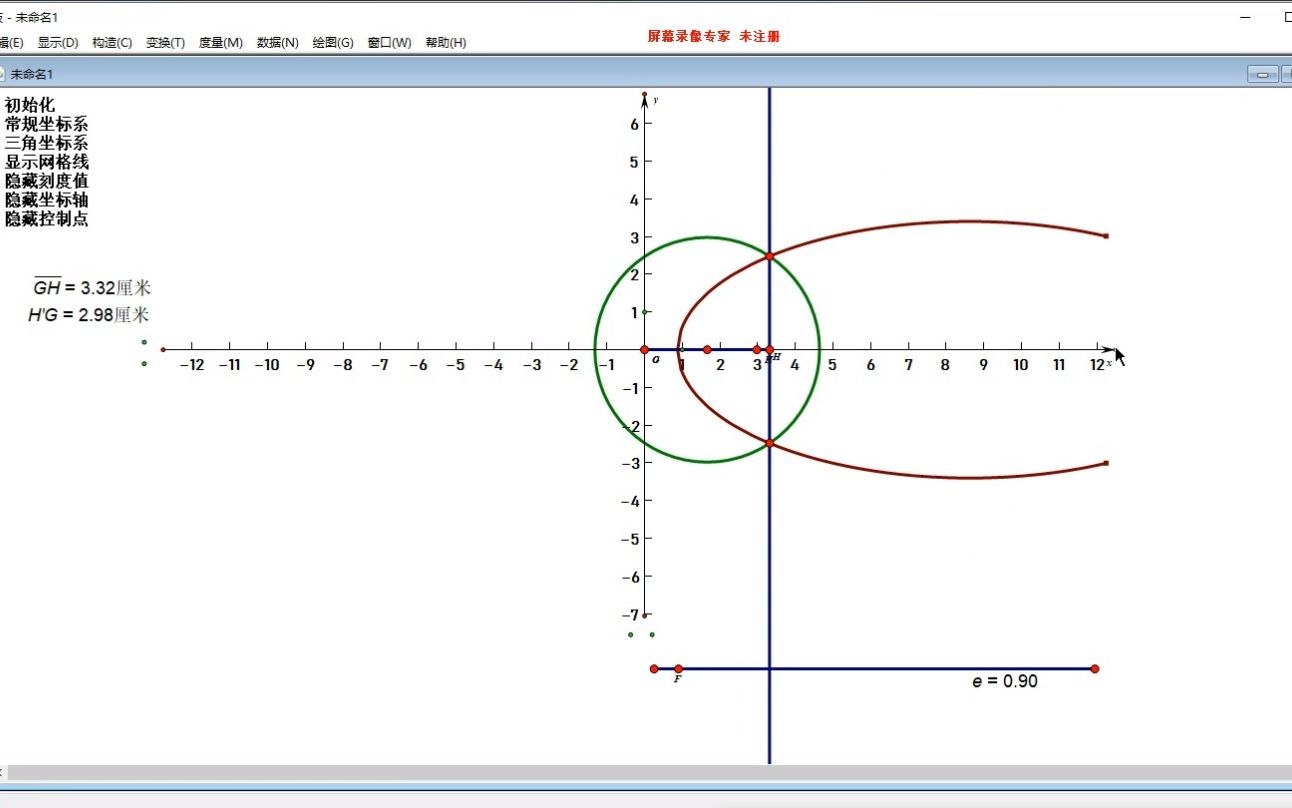Open the 绘图(G) menu
The image size is (1292, 808).
point(333,43)
